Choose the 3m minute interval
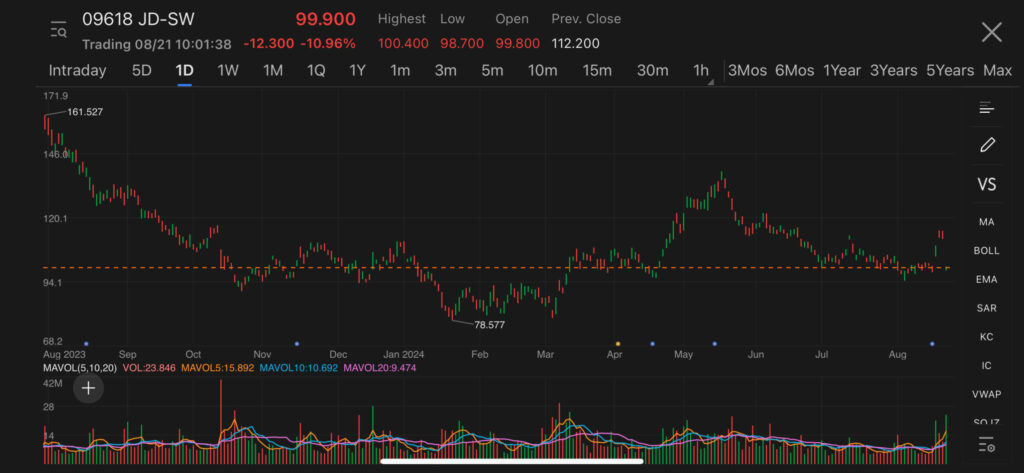The image size is (1024, 473). 445,71
